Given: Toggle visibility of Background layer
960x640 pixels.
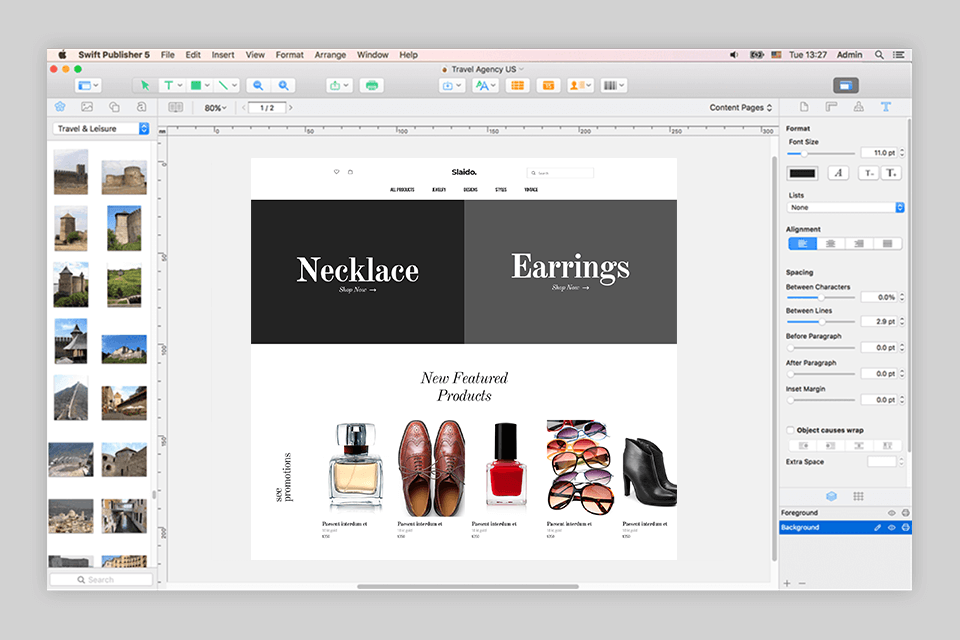Looking at the screenshot, I should point(891,527).
